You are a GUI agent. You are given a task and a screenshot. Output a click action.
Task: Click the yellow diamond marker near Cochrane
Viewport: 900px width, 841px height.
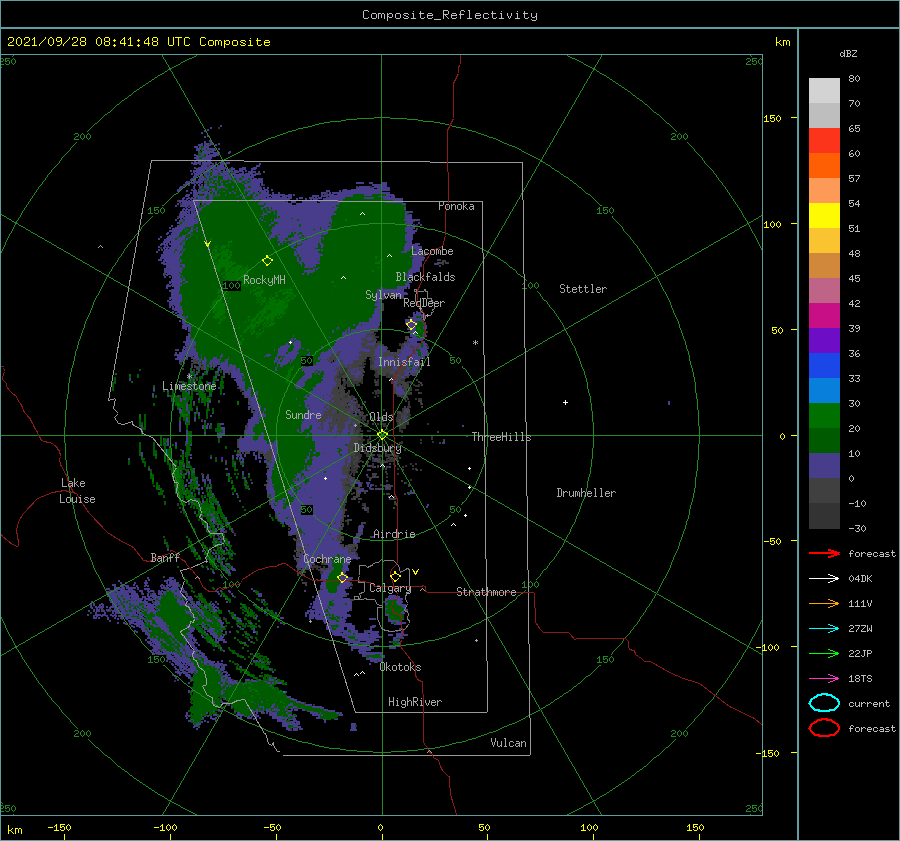click(x=342, y=578)
